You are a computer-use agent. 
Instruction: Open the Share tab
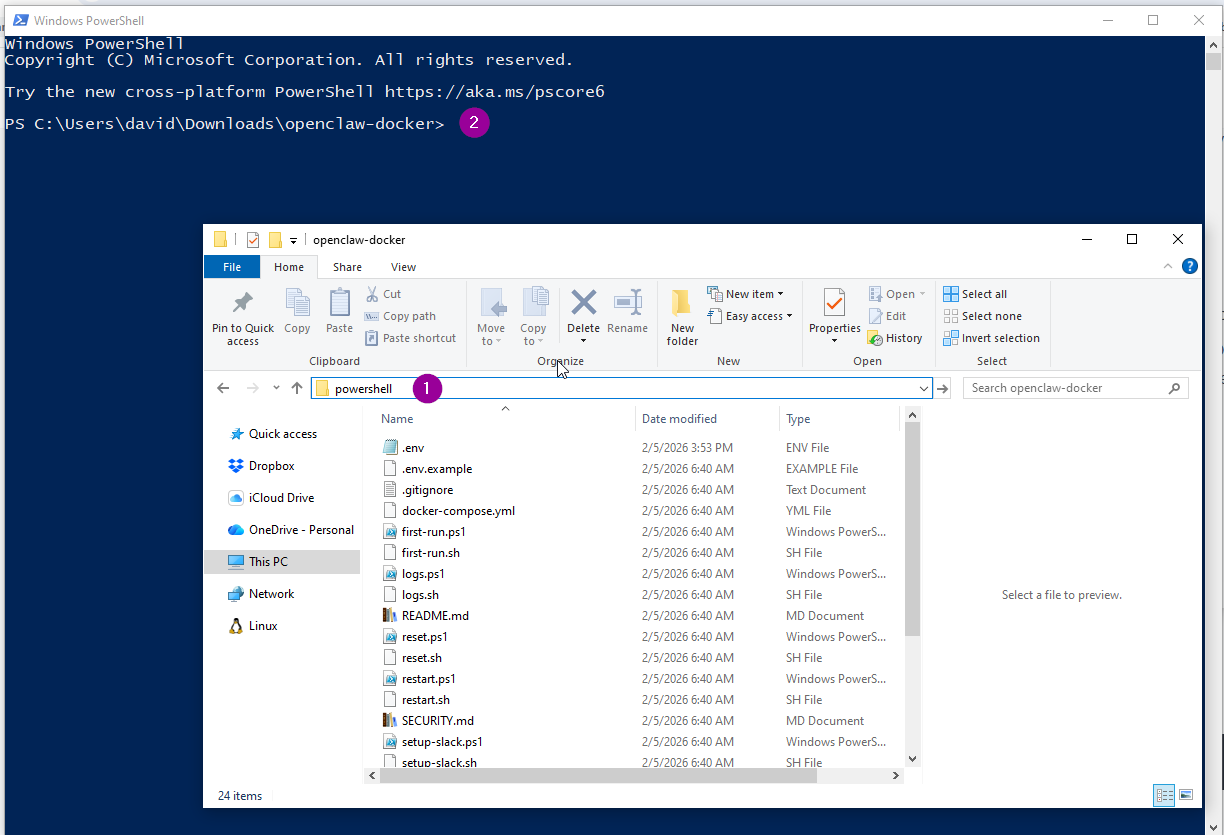pyautogui.click(x=347, y=267)
